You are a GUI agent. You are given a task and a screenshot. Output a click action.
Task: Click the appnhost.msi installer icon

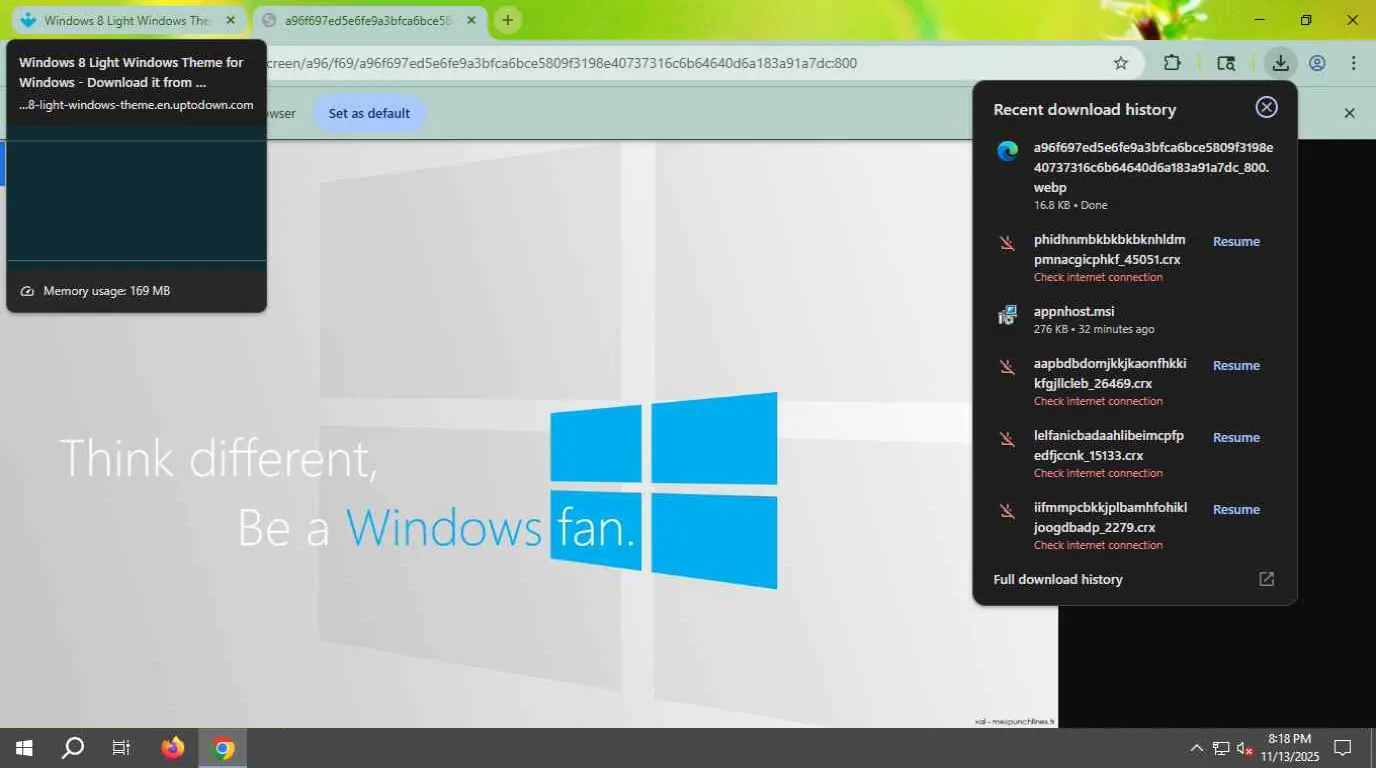tap(1007, 315)
